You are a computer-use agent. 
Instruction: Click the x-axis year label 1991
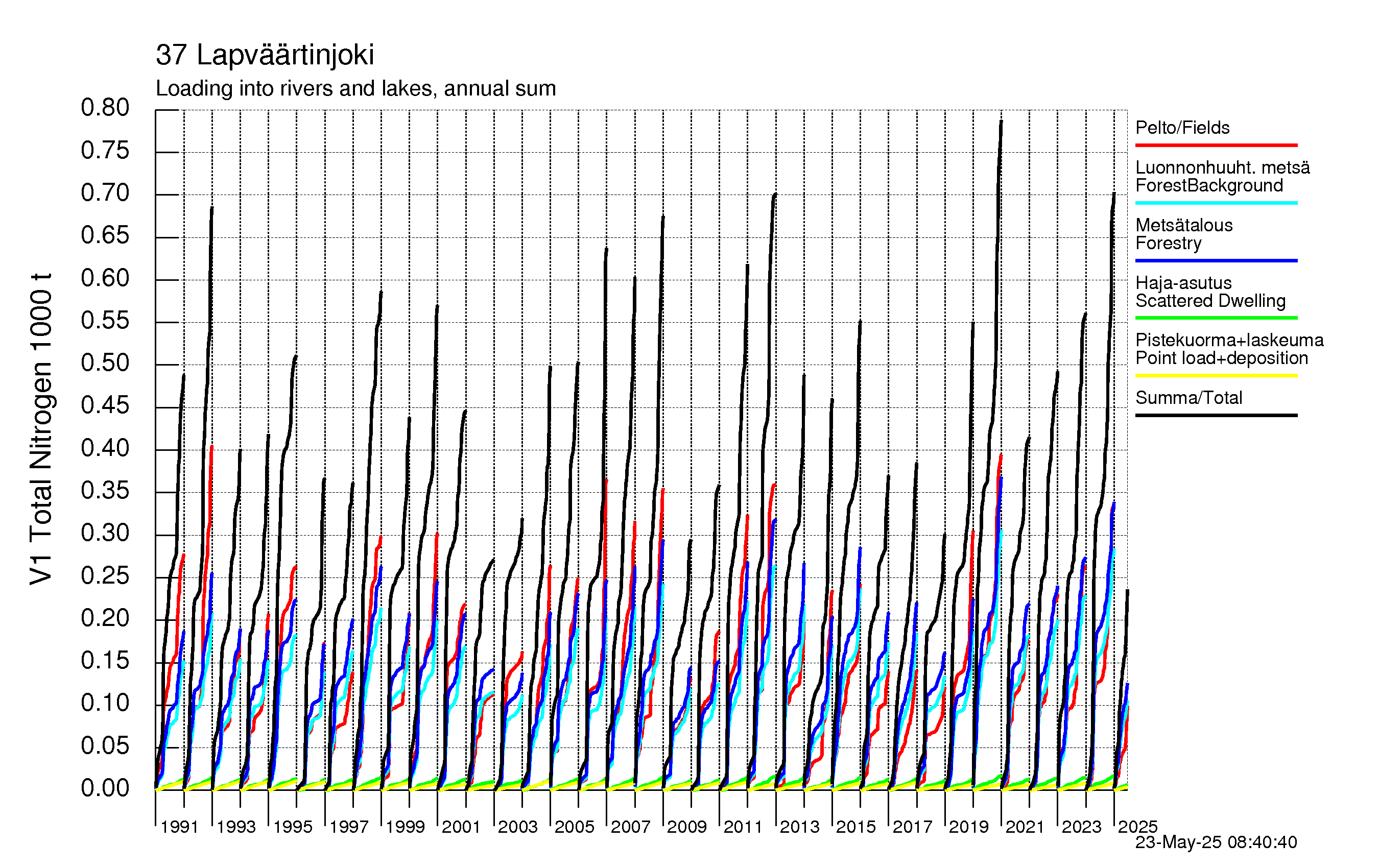coord(179,827)
